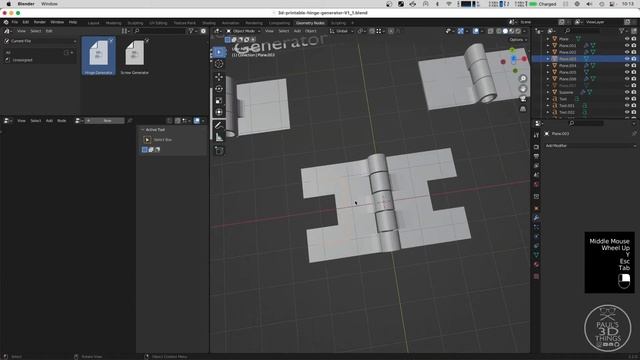Toggle X-ray mode in viewport header
Viewport: 640px width, 360px height.
point(491,31)
